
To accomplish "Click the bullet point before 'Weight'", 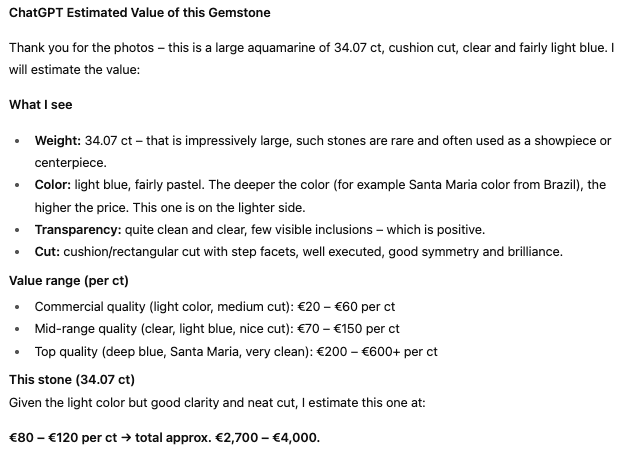I will pyautogui.click(x=17, y=141).
